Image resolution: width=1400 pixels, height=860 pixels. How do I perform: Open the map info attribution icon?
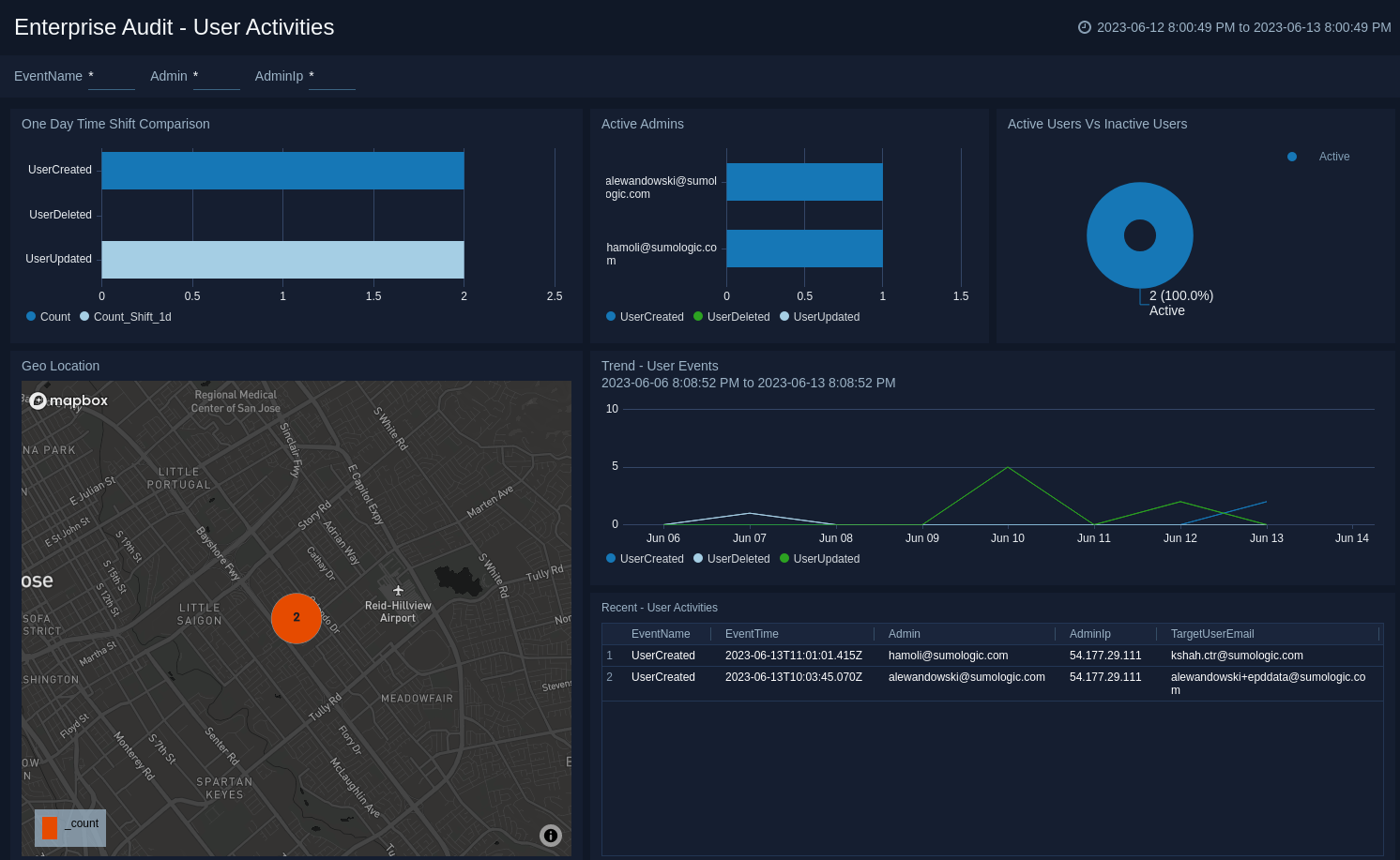click(551, 836)
